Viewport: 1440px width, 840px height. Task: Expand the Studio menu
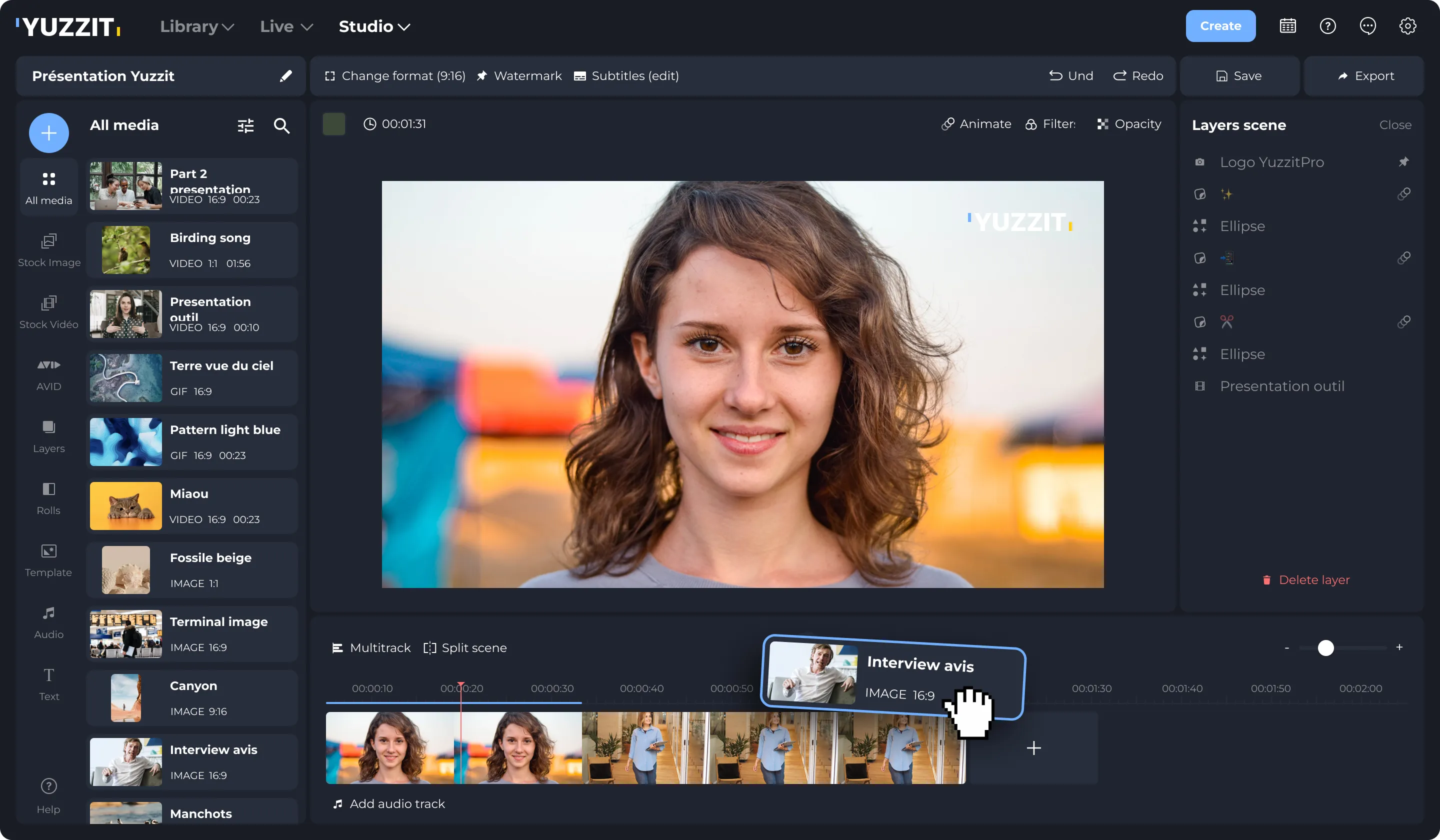pyautogui.click(x=373, y=26)
